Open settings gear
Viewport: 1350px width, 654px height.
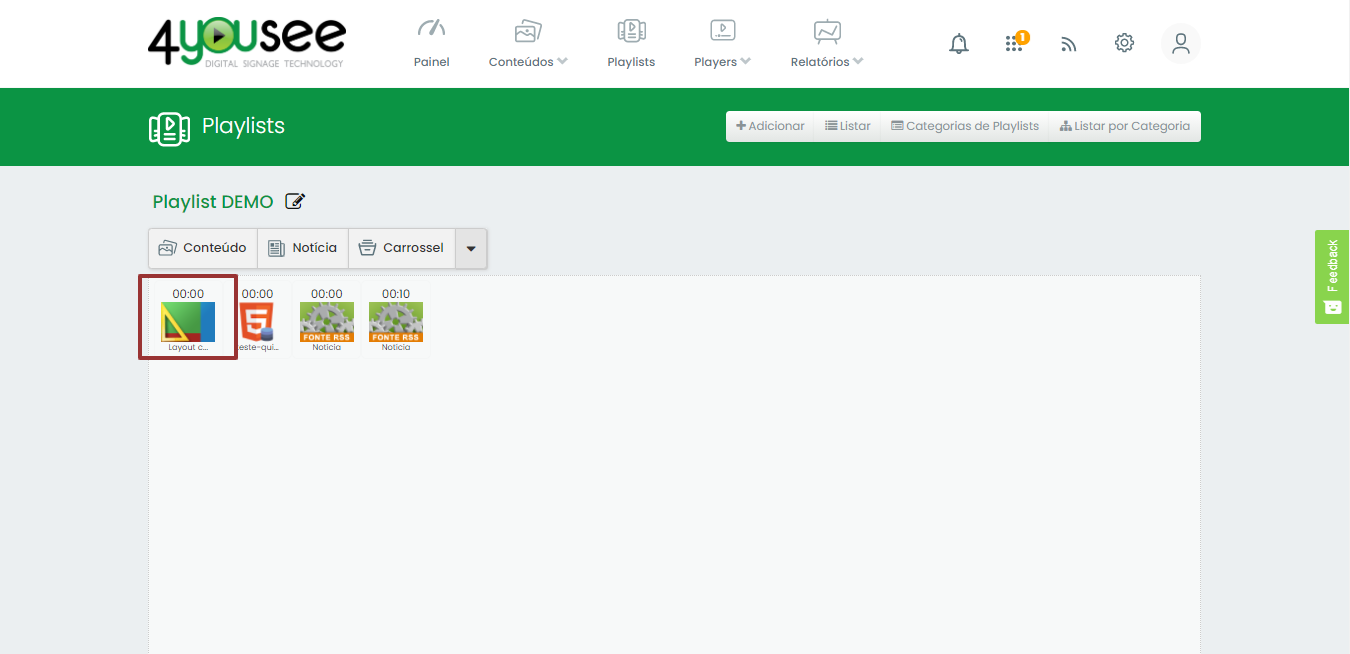click(1124, 43)
